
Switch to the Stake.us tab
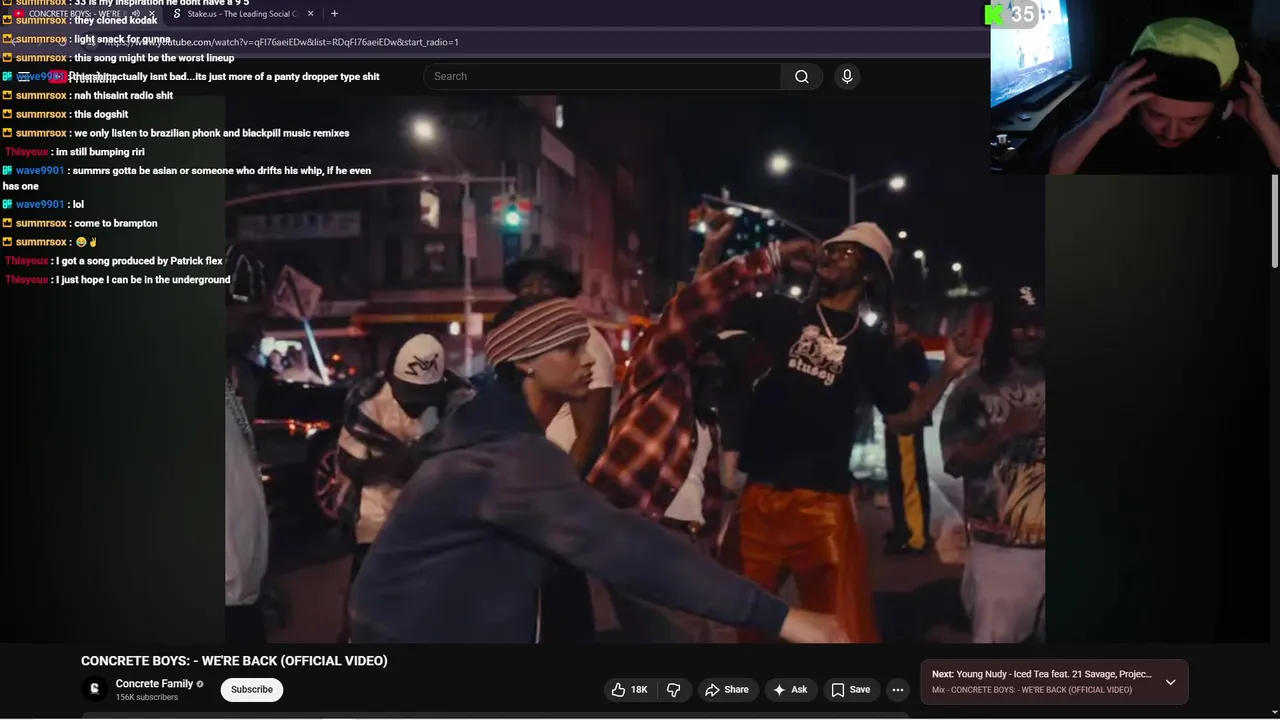tap(243, 14)
